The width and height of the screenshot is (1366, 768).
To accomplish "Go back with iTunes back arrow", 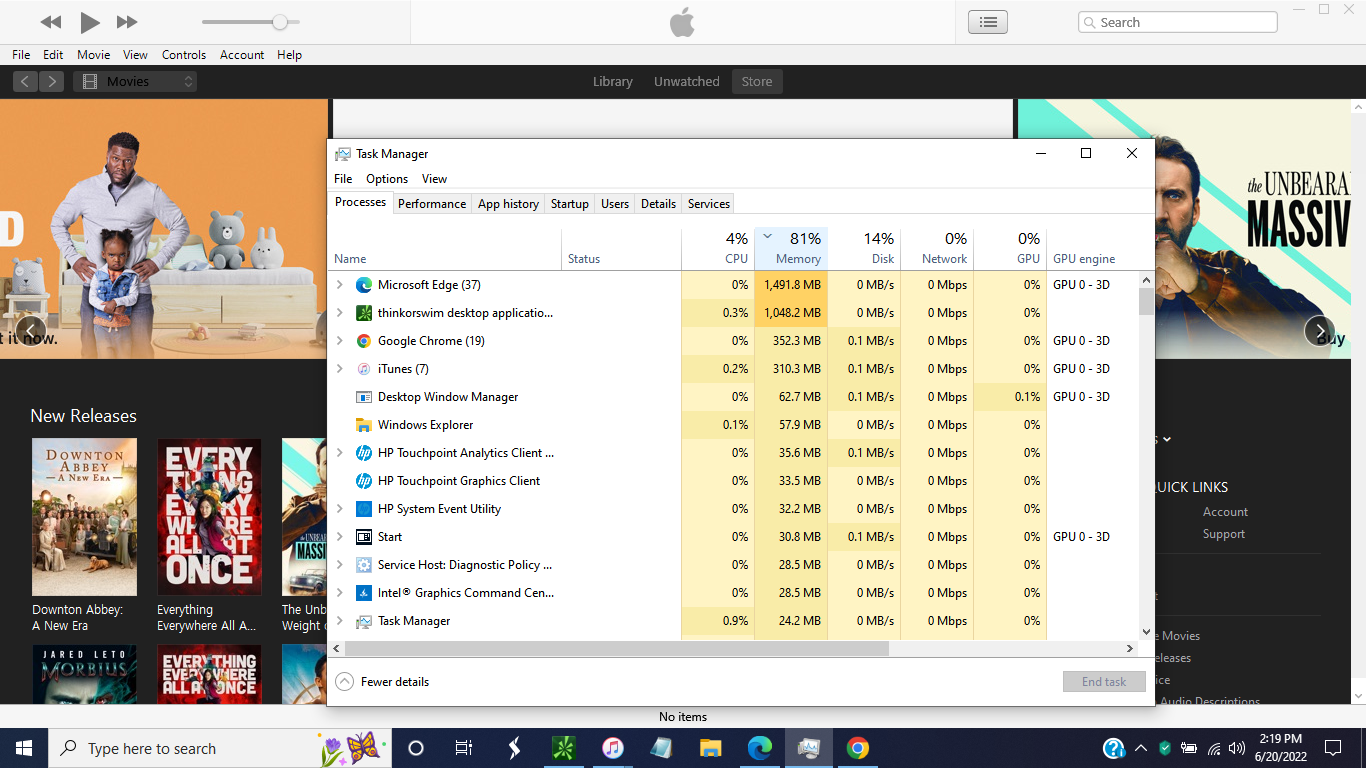I will (x=26, y=82).
